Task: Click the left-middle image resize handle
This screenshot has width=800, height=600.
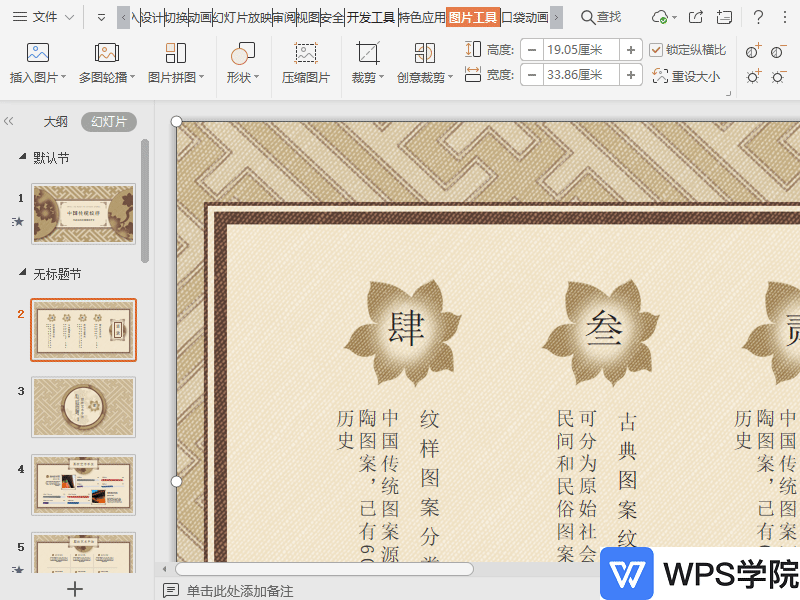Action: [176, 481]
